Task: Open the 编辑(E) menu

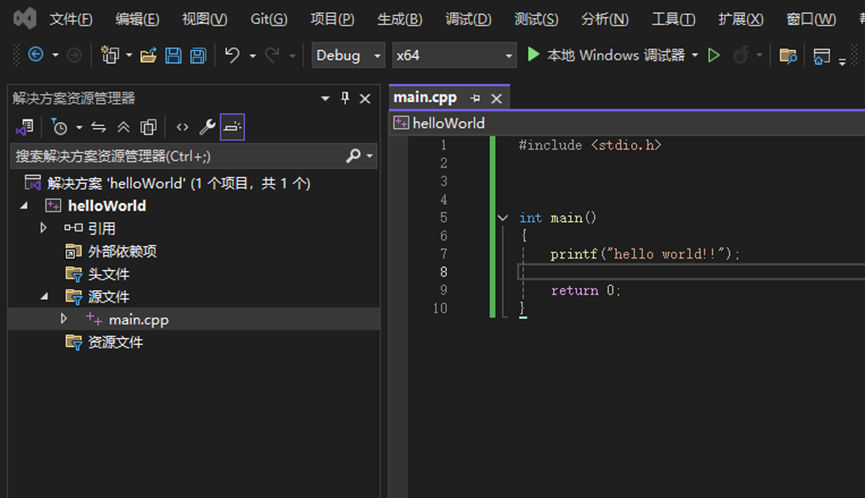Action: click(137, 19)
